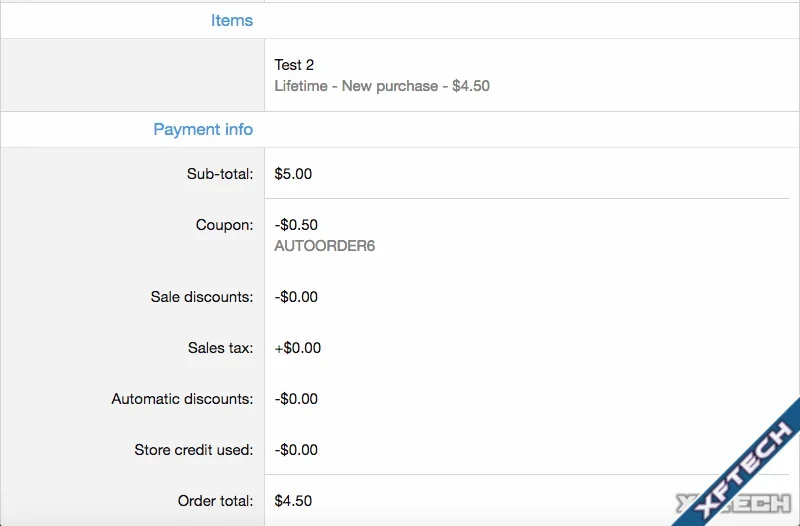Click the Test 2 item name
This screenshot has height=526, width=800.
294,65
